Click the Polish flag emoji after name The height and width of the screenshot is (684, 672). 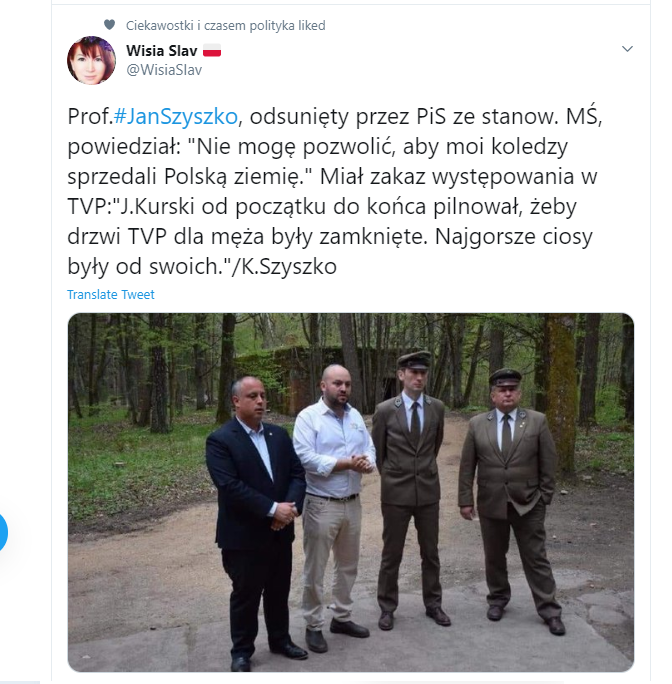[x=212, y=51]
